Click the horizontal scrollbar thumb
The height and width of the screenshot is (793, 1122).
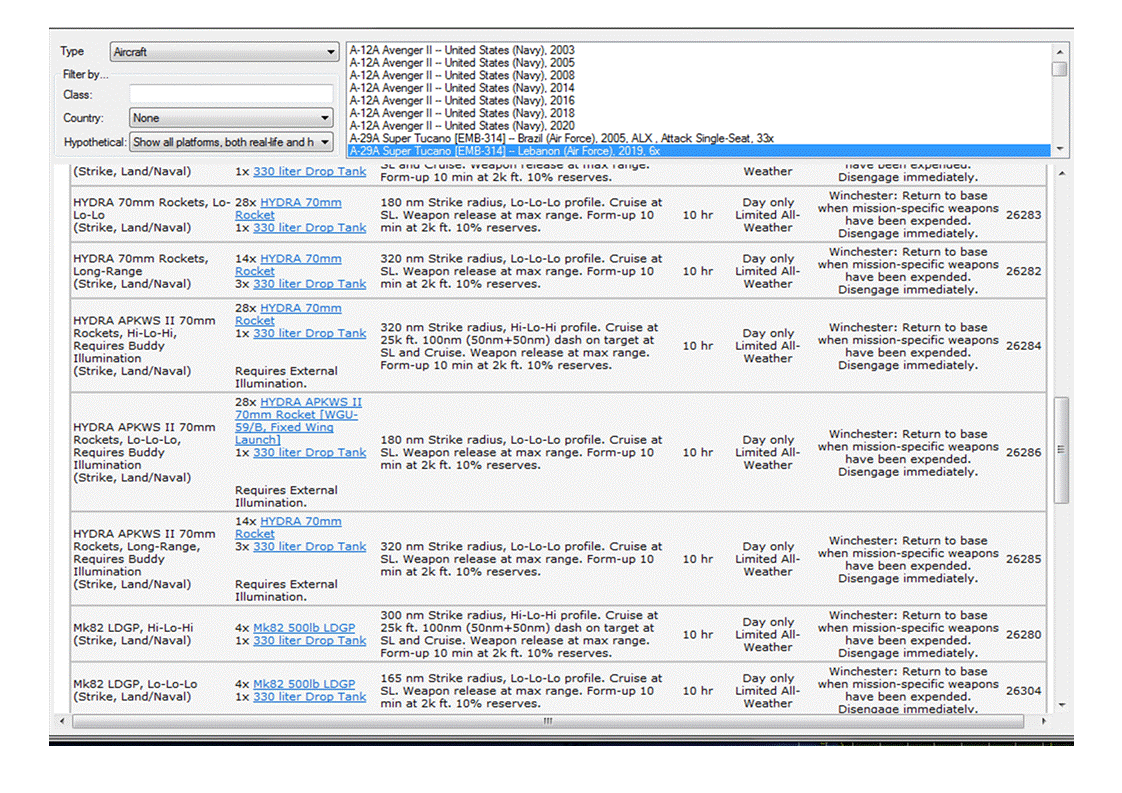point(548,721)
